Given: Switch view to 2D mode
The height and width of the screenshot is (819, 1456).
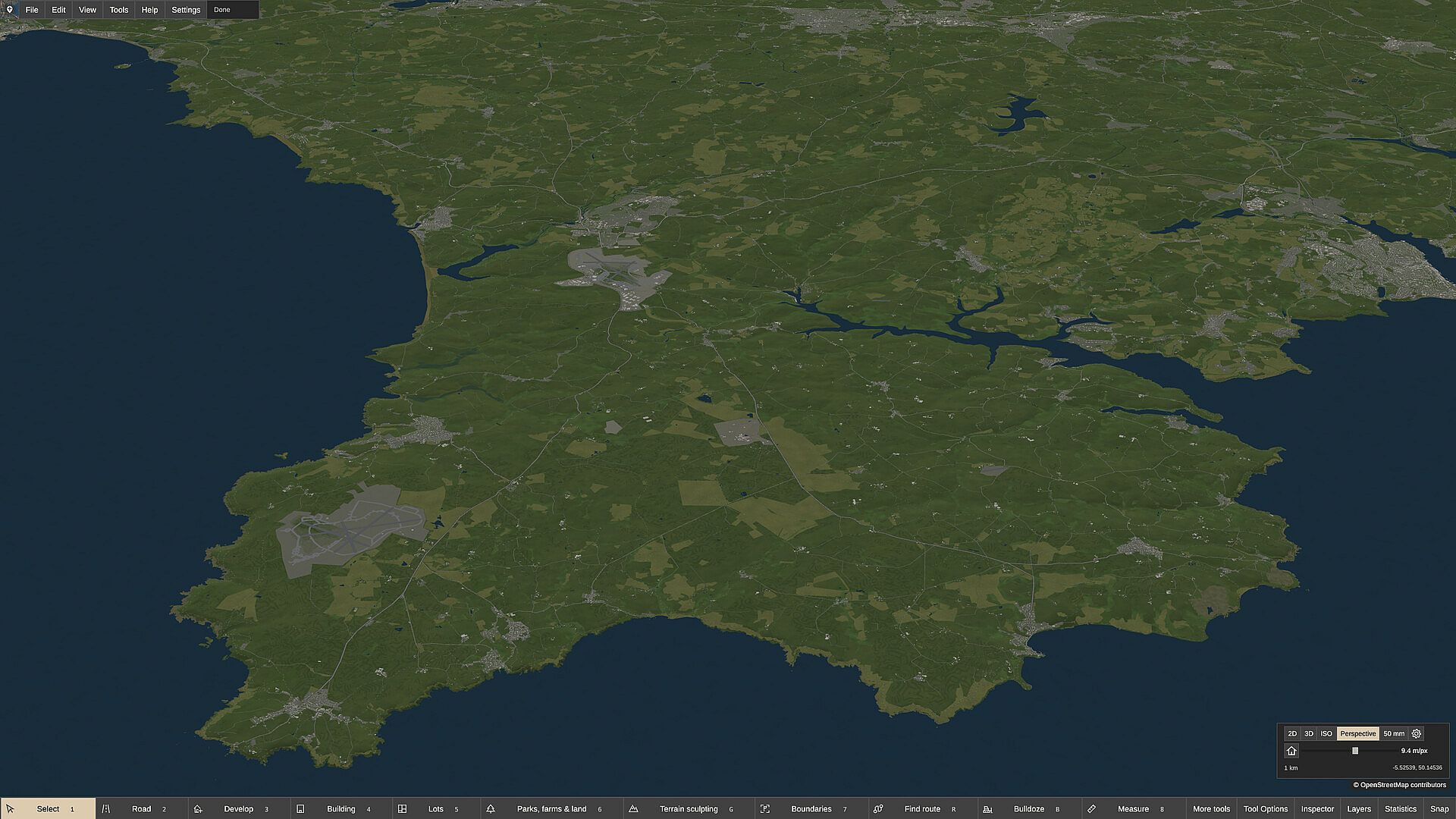Looking at the screenshot, I should [1292, 733].
